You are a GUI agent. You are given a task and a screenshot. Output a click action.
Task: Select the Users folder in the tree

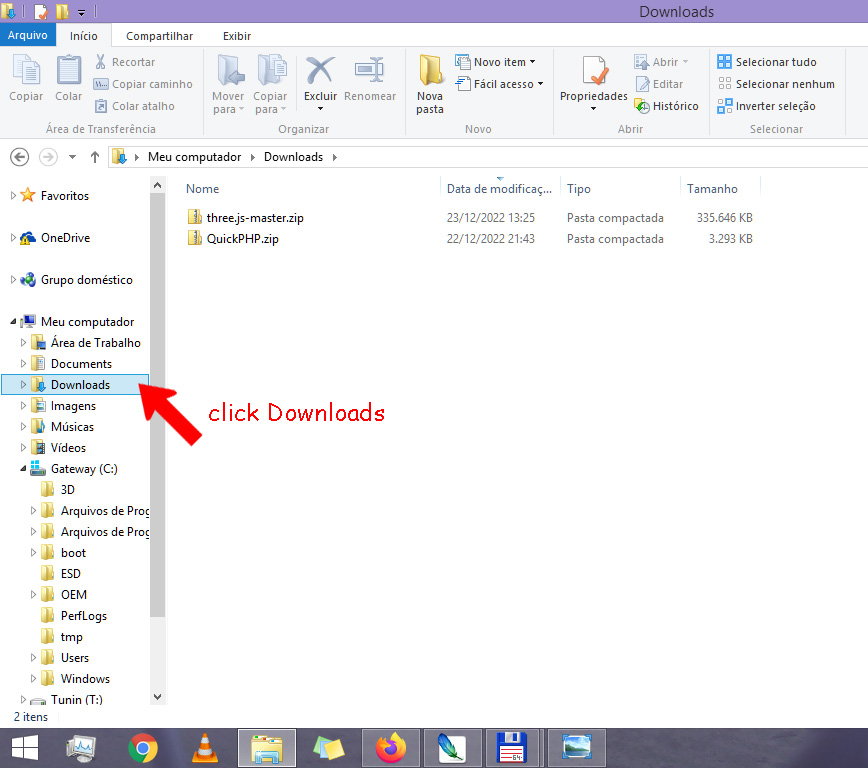coord(75,658)
